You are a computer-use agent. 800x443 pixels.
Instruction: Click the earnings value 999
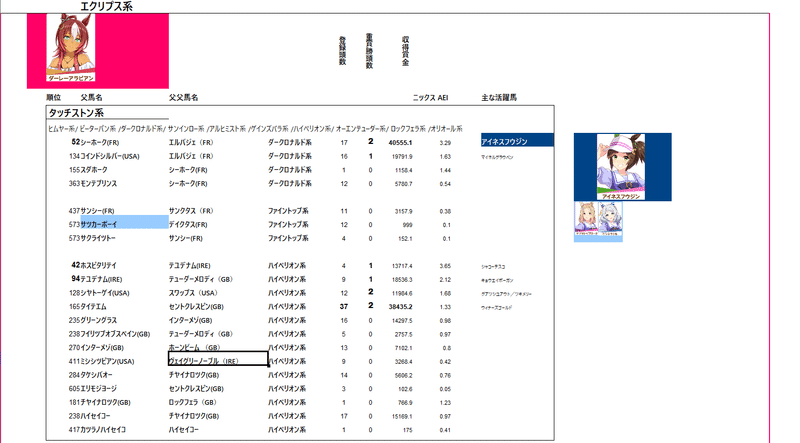[x=407, y=225]
